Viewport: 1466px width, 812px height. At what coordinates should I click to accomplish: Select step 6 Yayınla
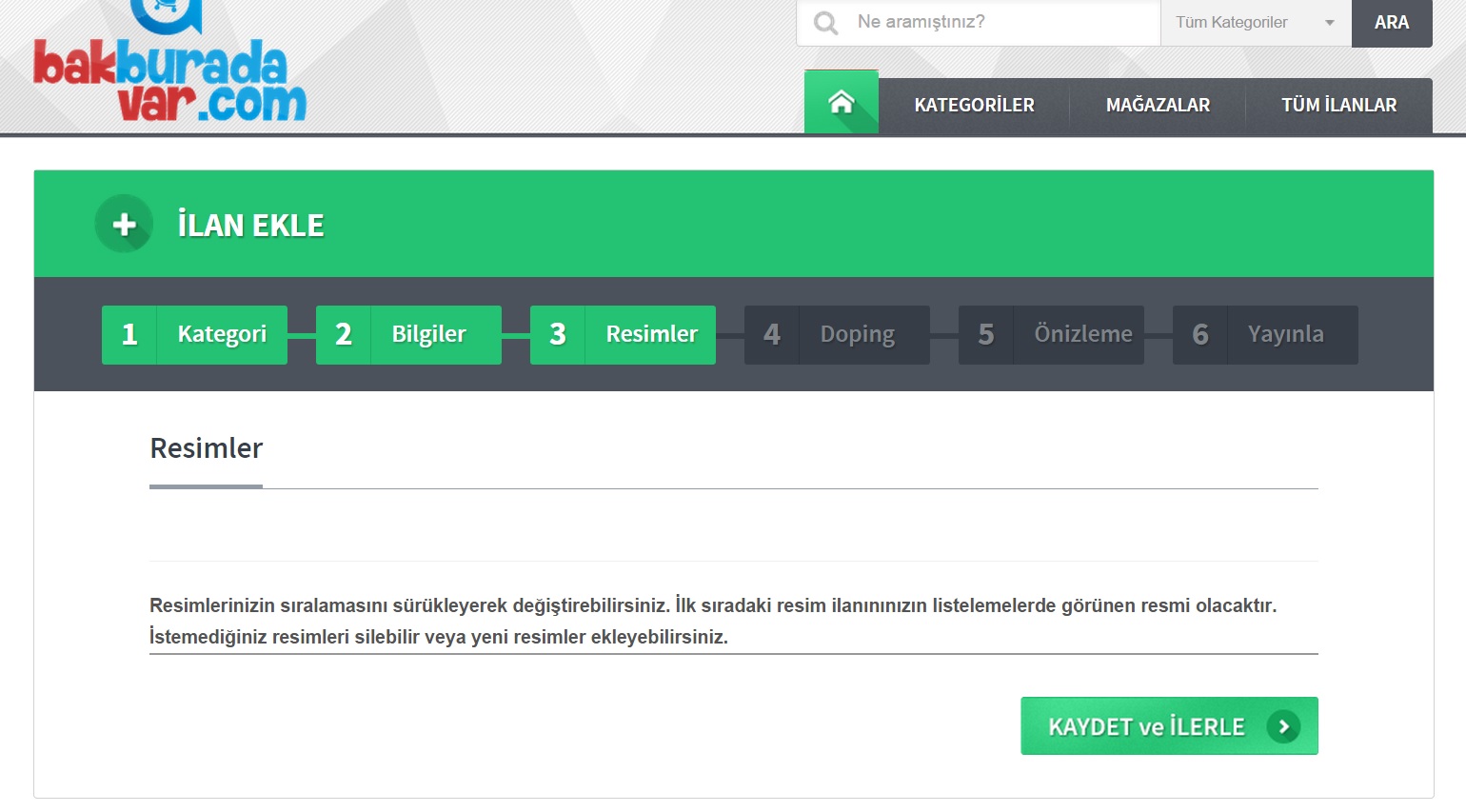[1265, 334]
